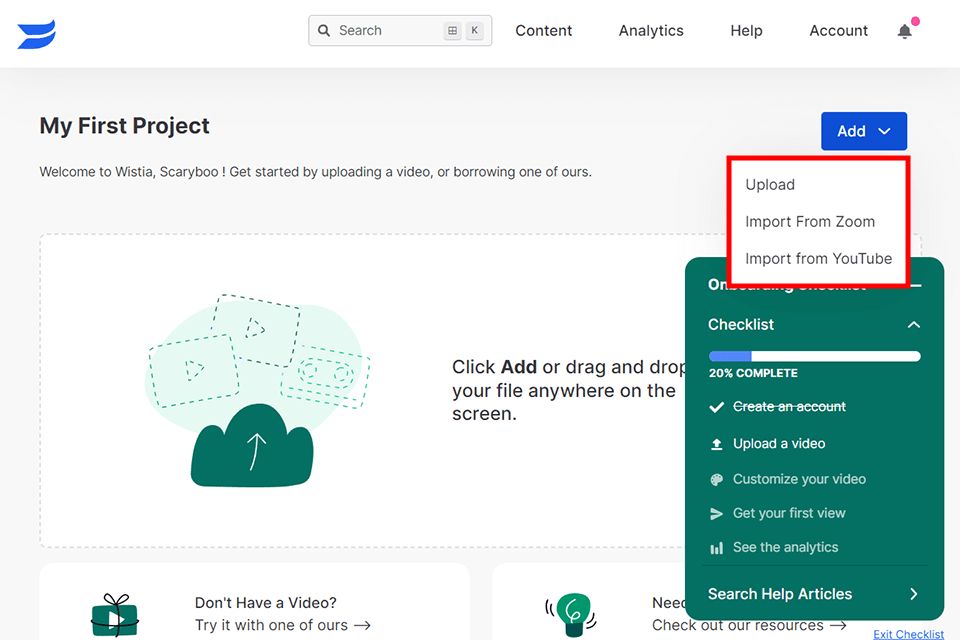Click Customize your video checklist item
The width and height of the screenshot is (960, 640).
pos(799,480)
